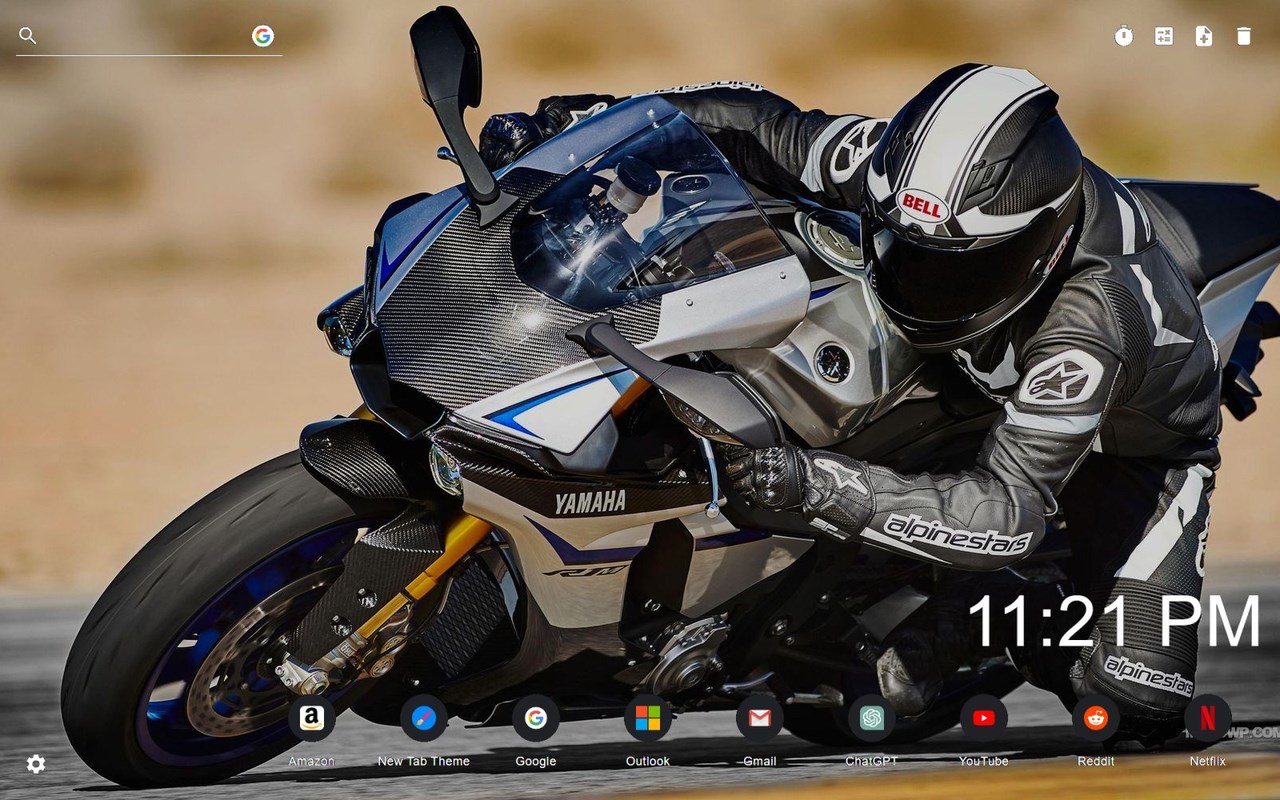Click the Google search engine logo
This screenshot has width=1280, height=800.
pyautogui.click(x=263, y=36)
